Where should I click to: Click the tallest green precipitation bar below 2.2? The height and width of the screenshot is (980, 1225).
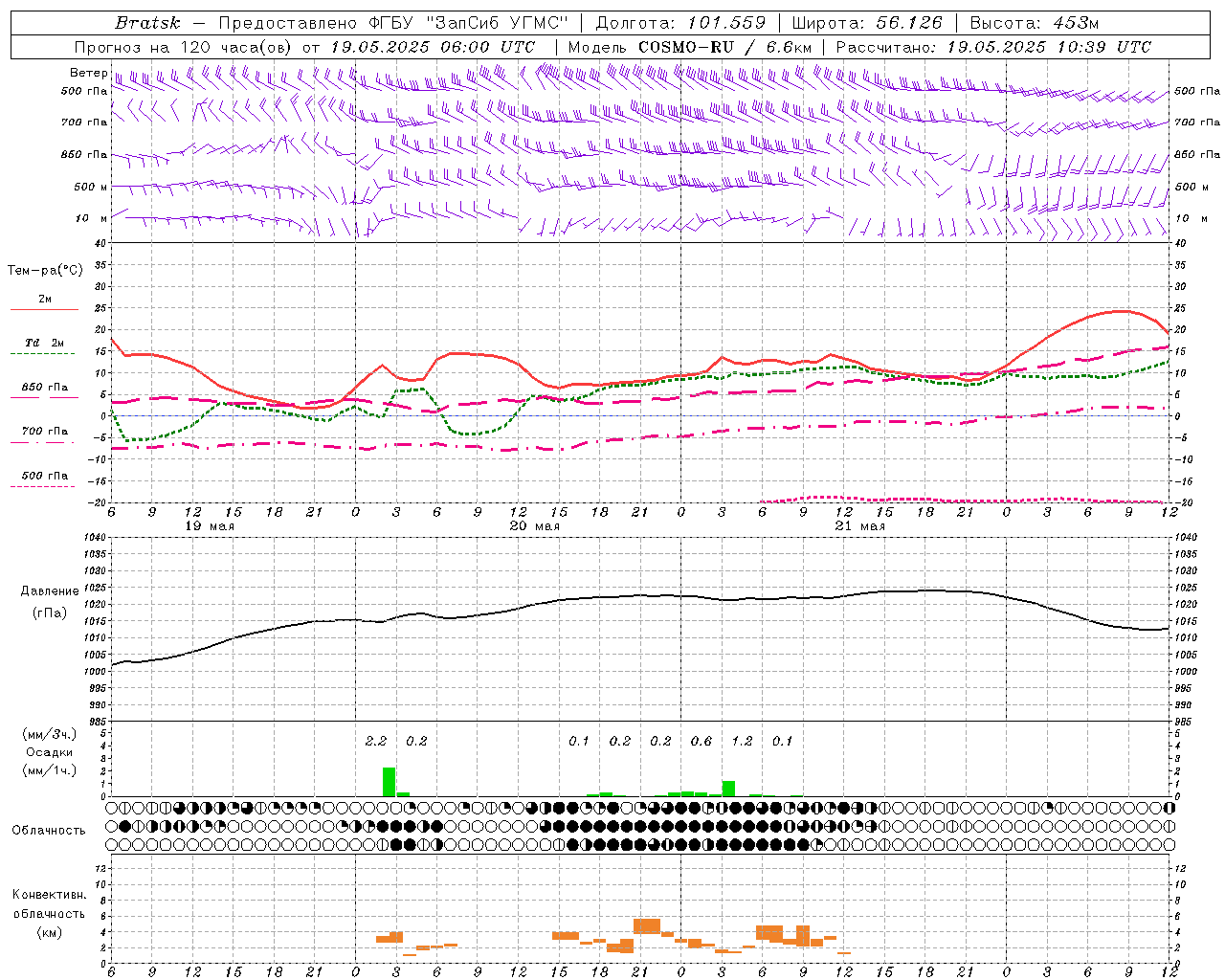[389, 782]
